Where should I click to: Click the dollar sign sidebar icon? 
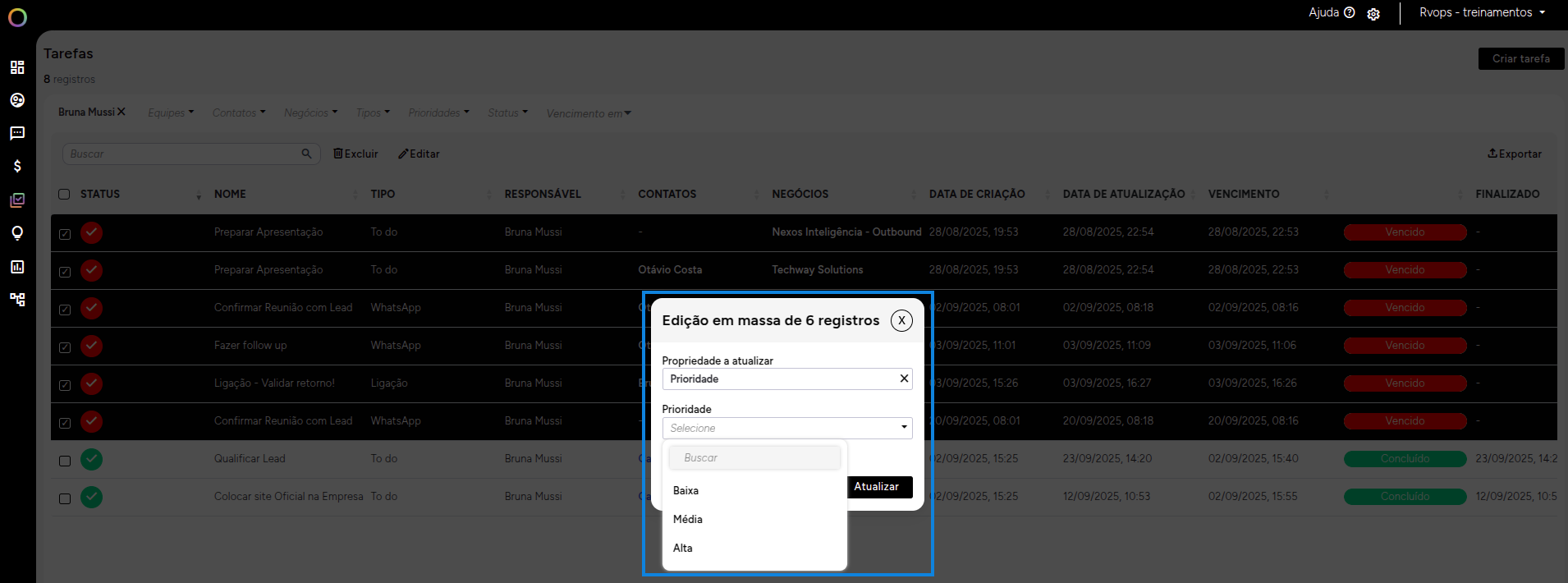click(17, 167)
